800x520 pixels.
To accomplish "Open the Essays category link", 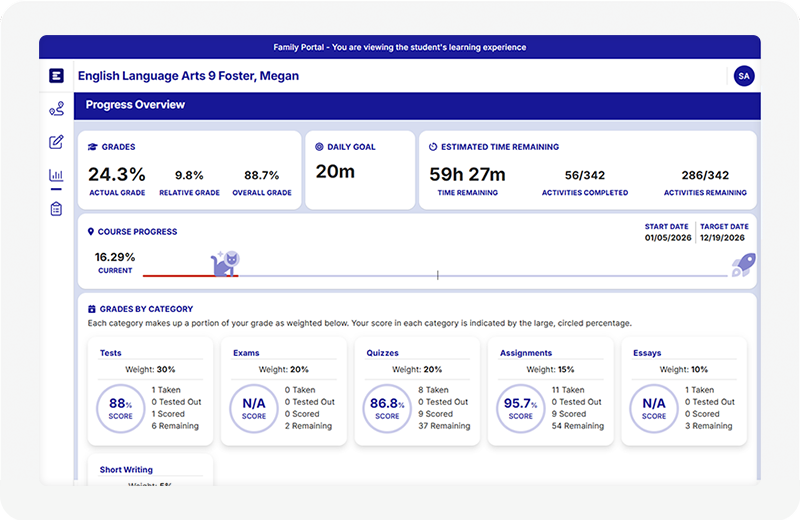I will (647, 353).
